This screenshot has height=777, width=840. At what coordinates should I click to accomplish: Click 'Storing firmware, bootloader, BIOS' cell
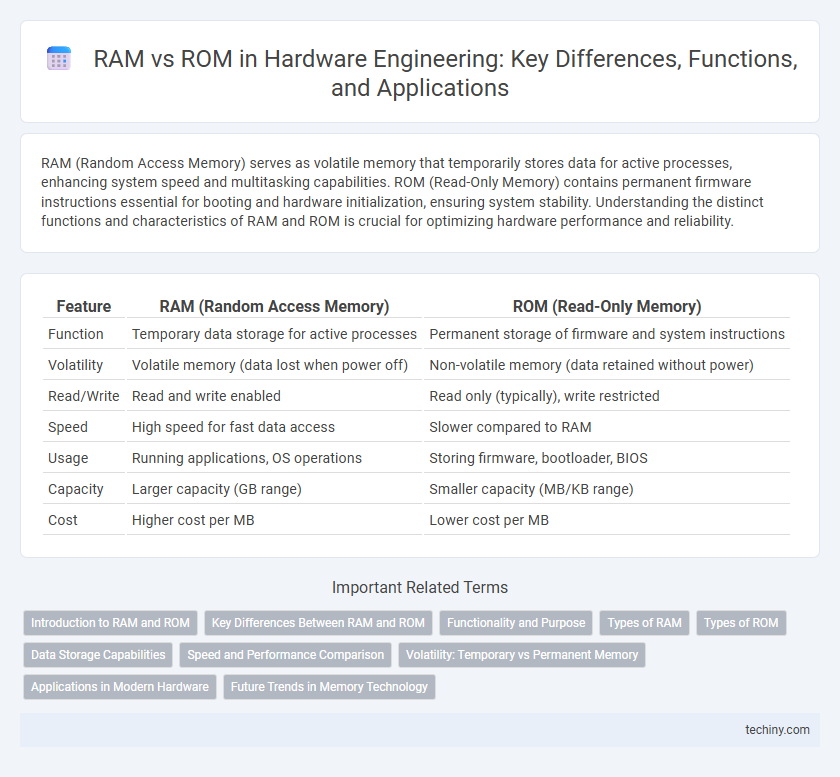tap(607, 458)
